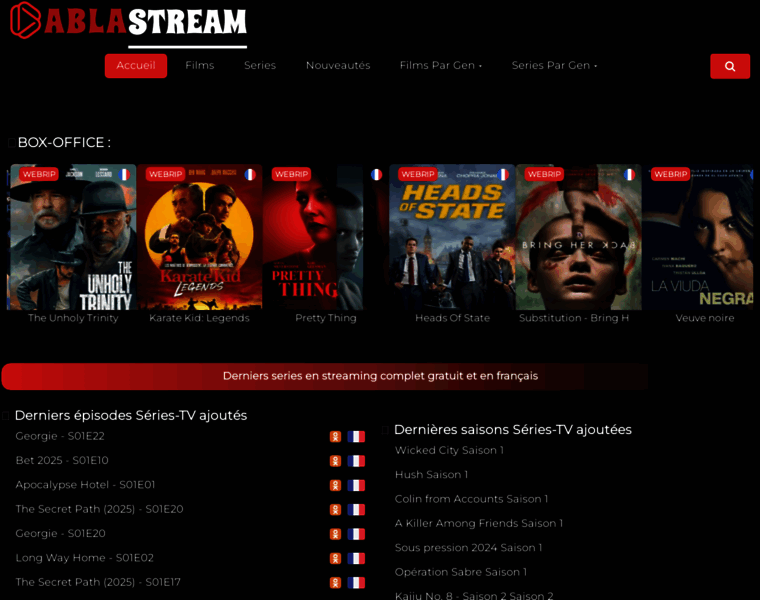Open Karate Kid: Legends poster thumbnail
This screenshot has width=760, height=600.
tap(200, 237)
